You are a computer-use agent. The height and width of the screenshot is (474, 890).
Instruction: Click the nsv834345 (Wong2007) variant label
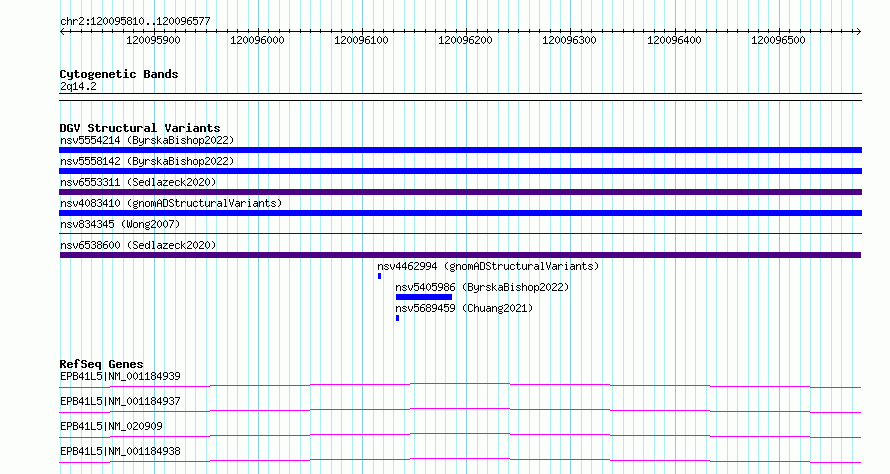pyautogui.click(x=120, y=224)
